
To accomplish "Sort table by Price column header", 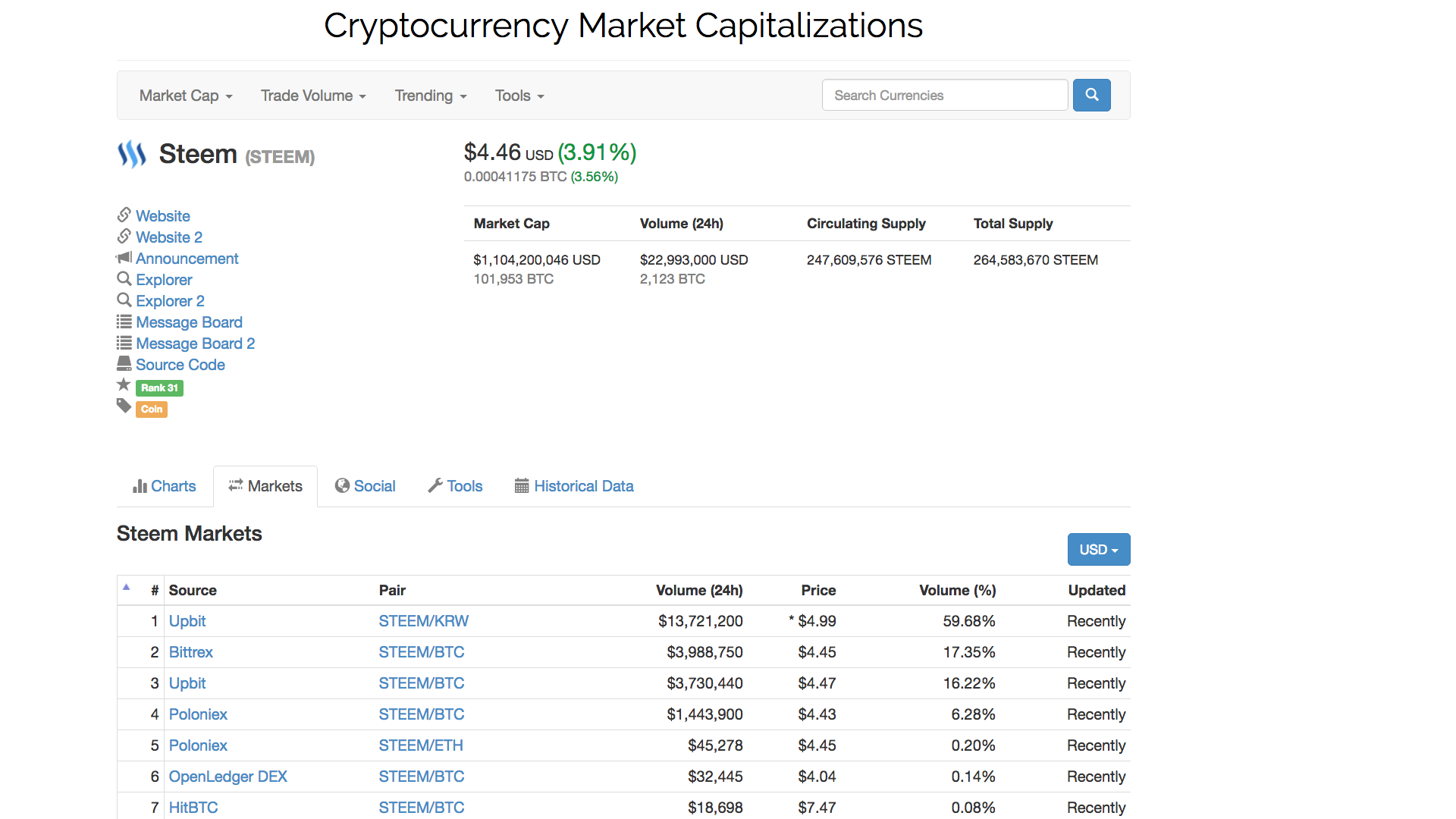I will [x=818, y=590].
